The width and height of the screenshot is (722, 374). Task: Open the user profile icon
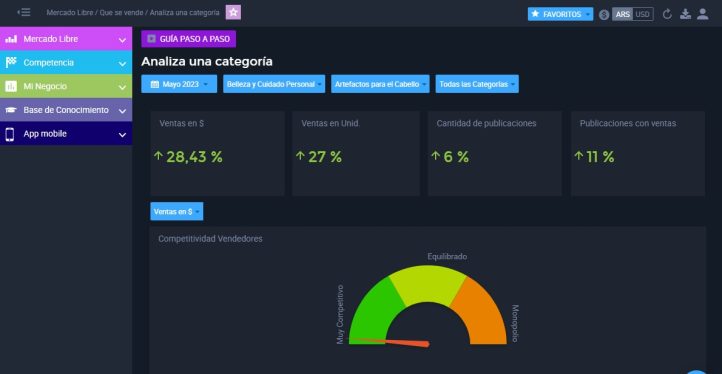[x=703, y=14]
